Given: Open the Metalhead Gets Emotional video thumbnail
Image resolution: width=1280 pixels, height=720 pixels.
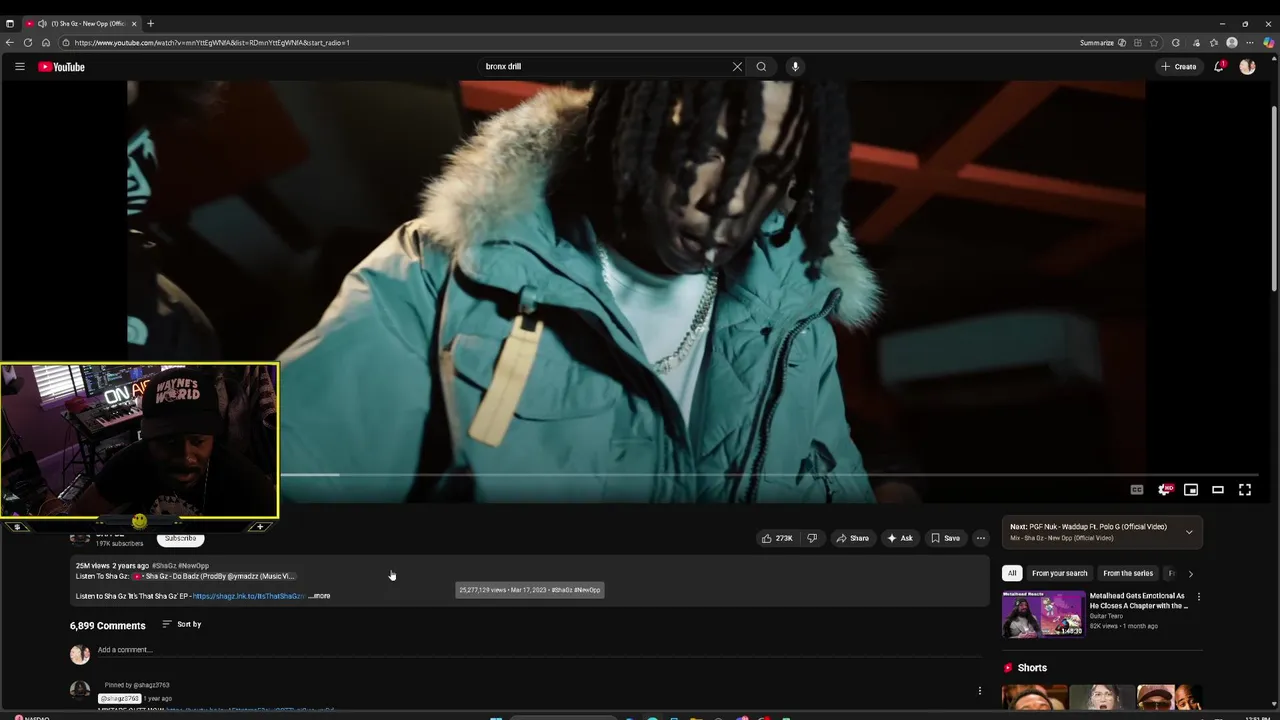Looking at the screenshot, I should [1043, 614].
